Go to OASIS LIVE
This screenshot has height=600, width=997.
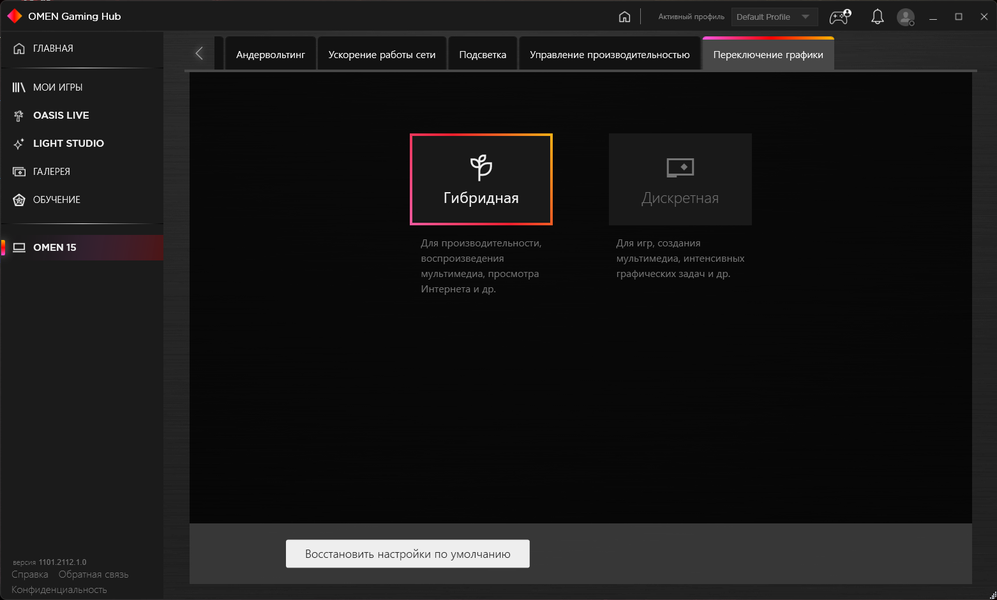coord(81,116)
